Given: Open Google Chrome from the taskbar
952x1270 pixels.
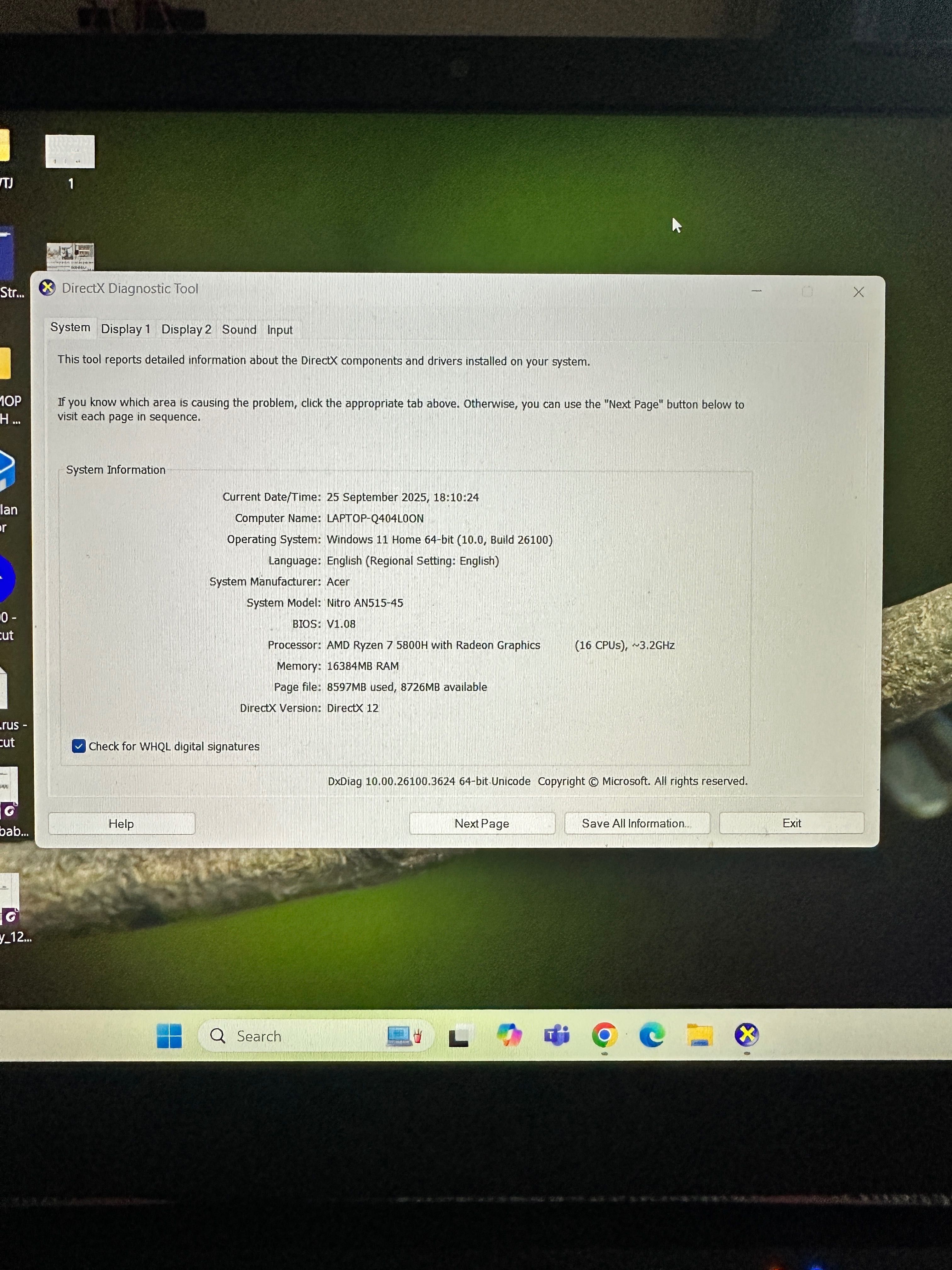Looking at the screenshot, I should click(x=604, y=1035).
